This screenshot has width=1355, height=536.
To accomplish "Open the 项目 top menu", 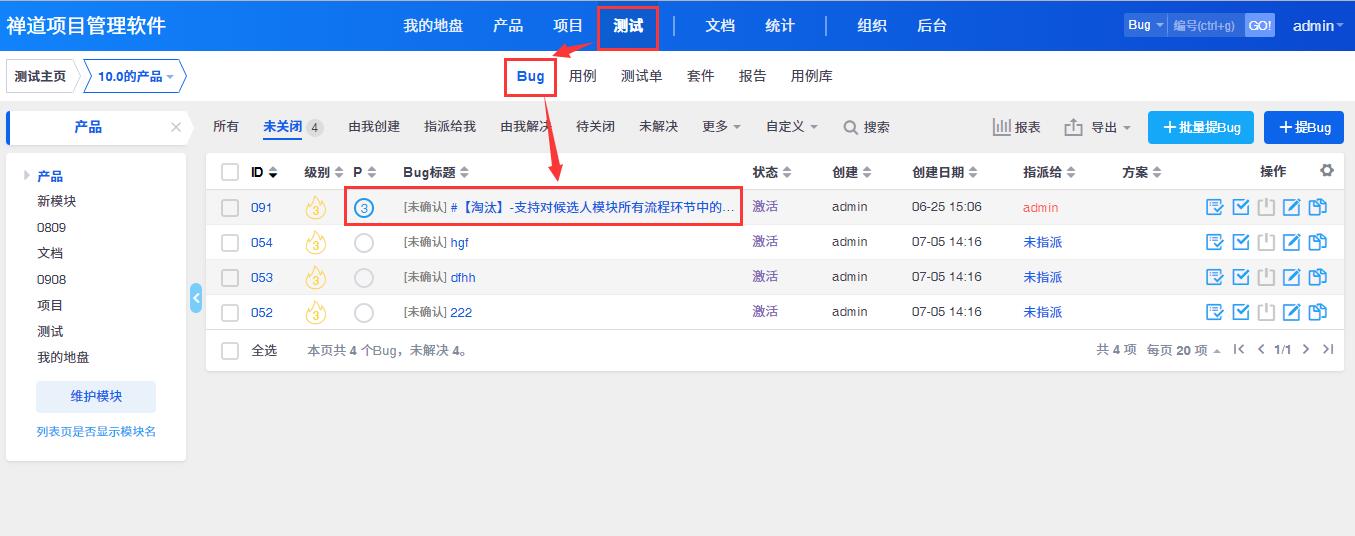I will click(x=568, y=26).
